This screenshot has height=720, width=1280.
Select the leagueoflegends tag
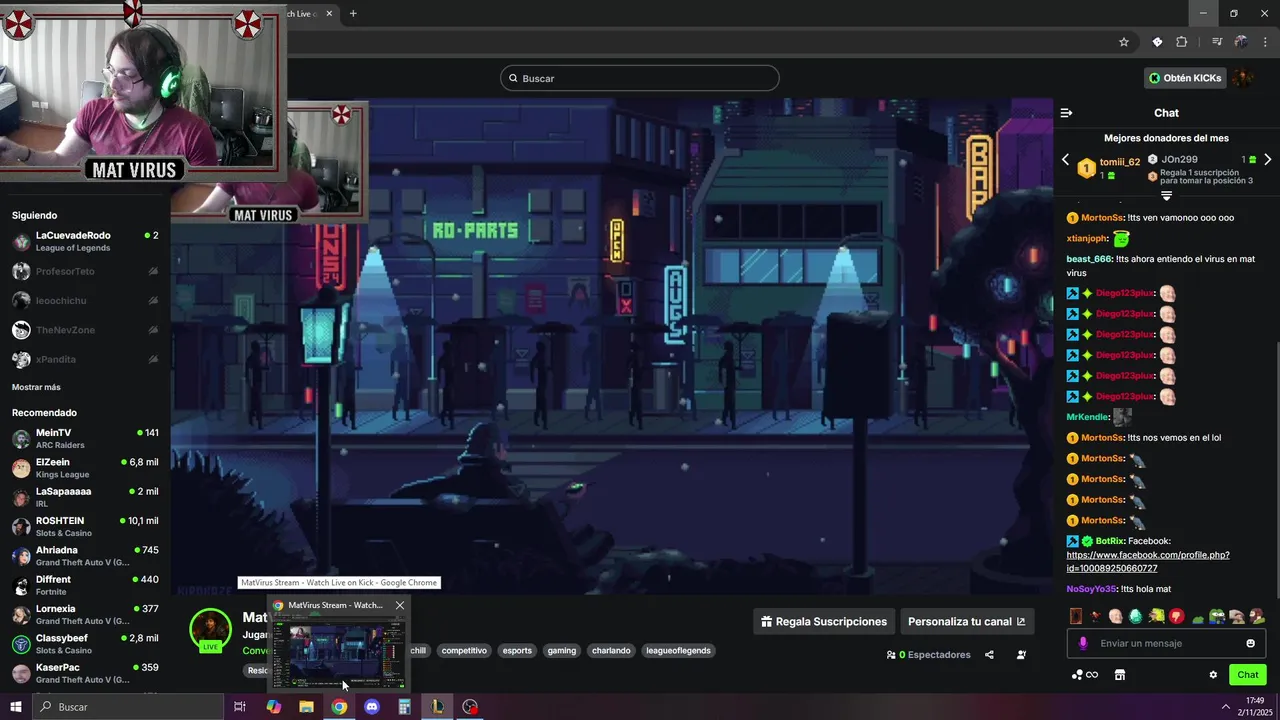(x=678, y=650)
